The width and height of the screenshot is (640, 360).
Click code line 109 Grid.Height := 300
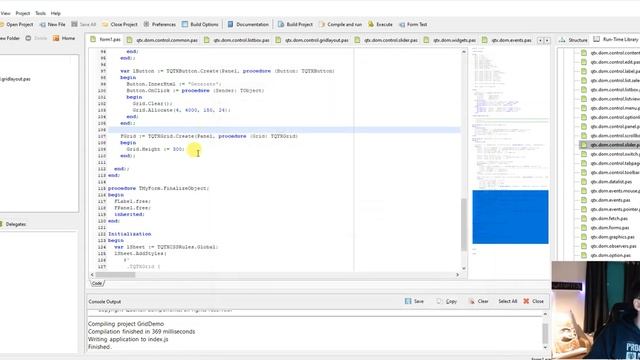click(156, 149)
